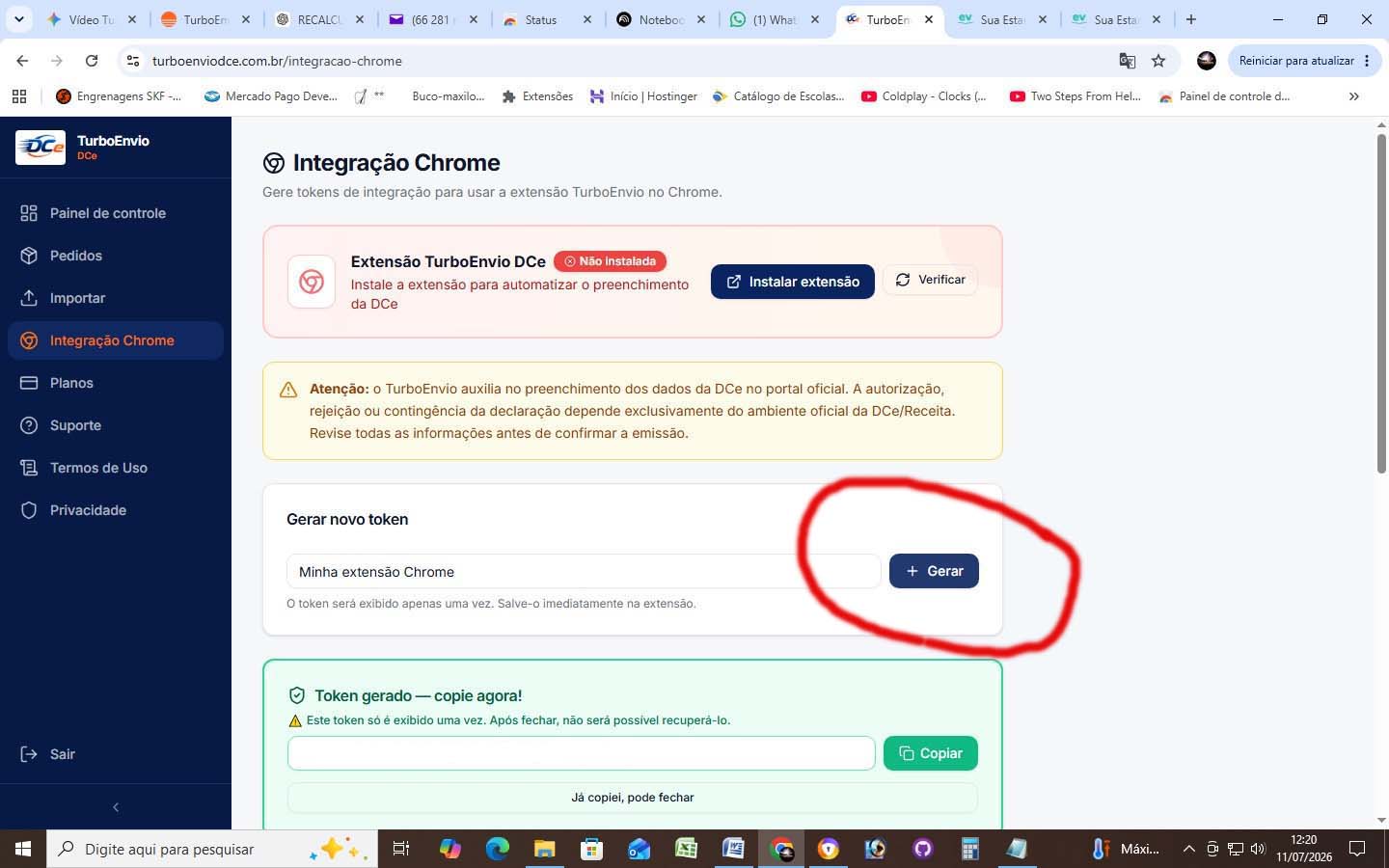The height and width of the screenshot is (868, 1389).
Task: Click the page vertical scrollbar
Action: coord(1381,303)
